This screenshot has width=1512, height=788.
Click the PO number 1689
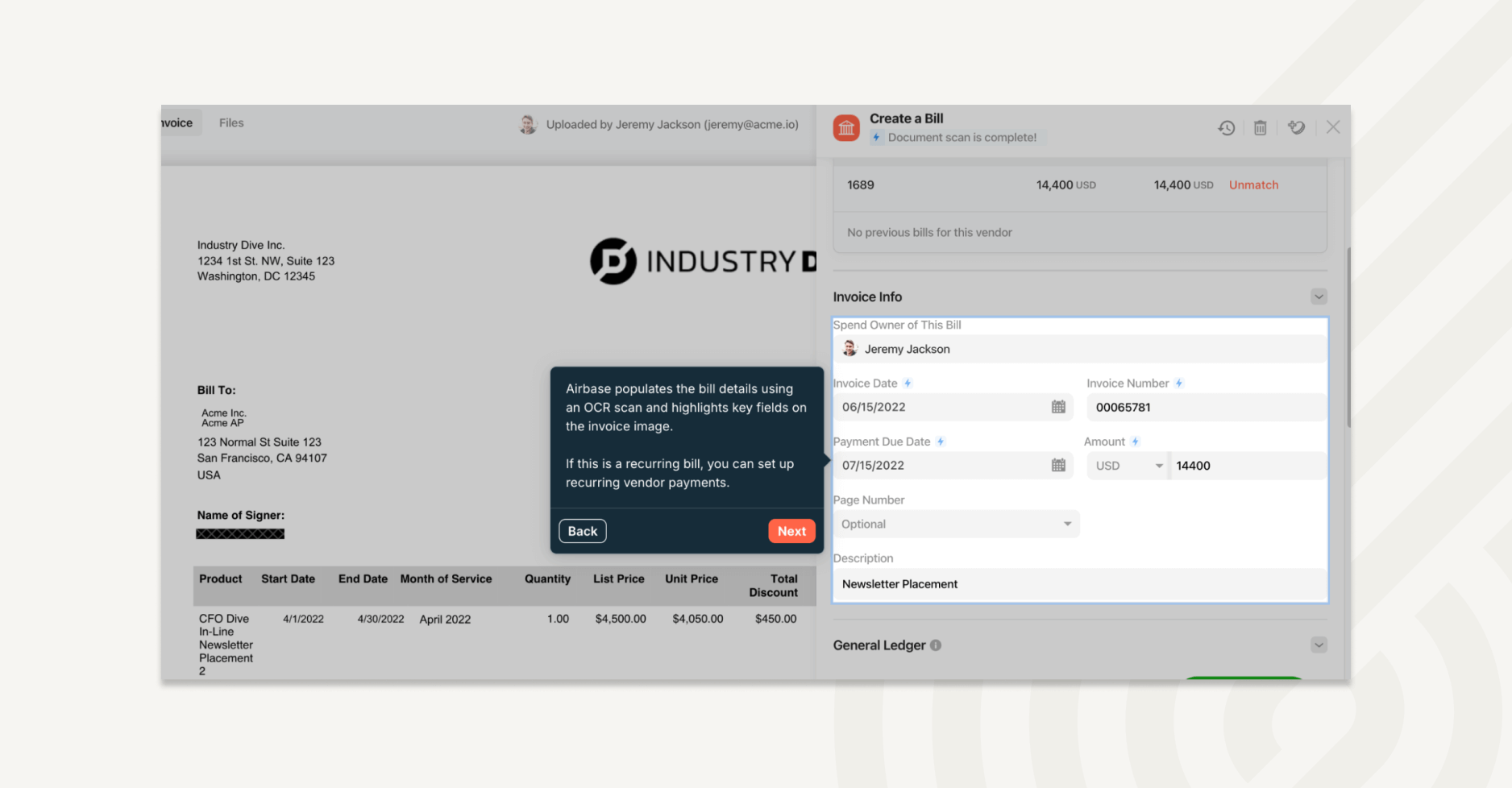click(861, 185)
